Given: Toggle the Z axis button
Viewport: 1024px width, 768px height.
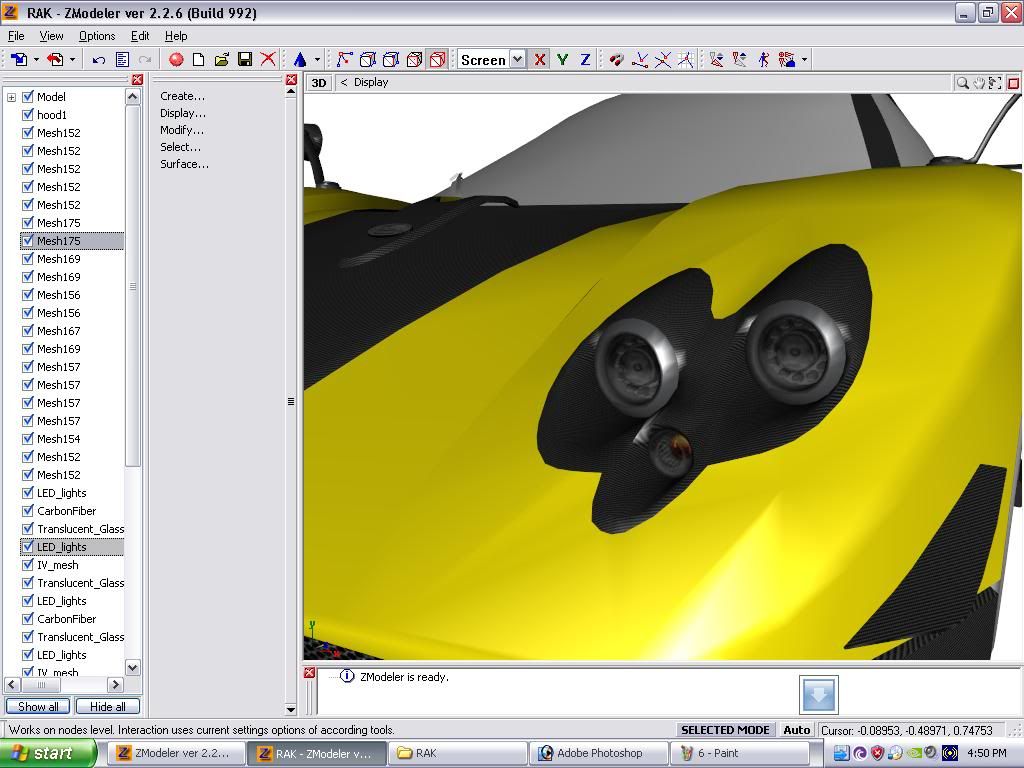Looking at the screenshot, I should point(585,60).
